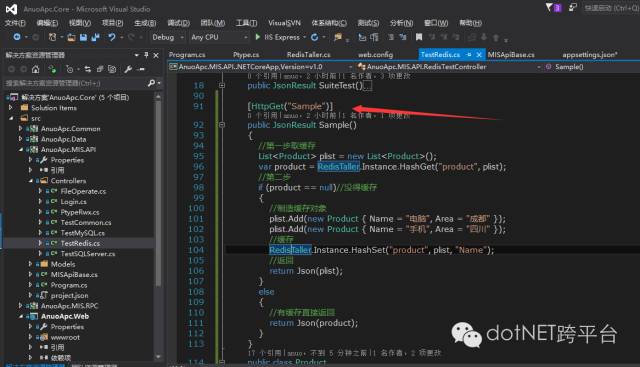Switch to the RedisTaller.cs tab
640x367 pixels.
click(309, 55)
